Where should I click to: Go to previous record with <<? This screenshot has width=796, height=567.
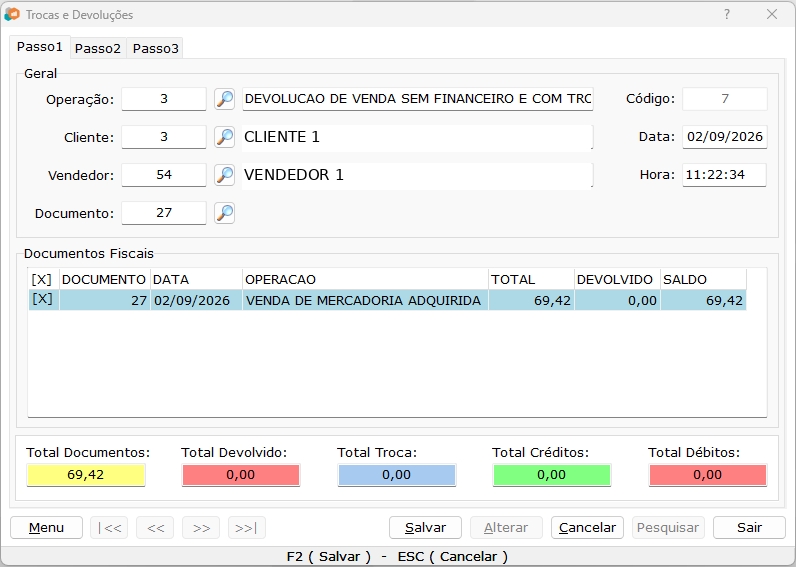click(155, 528)
